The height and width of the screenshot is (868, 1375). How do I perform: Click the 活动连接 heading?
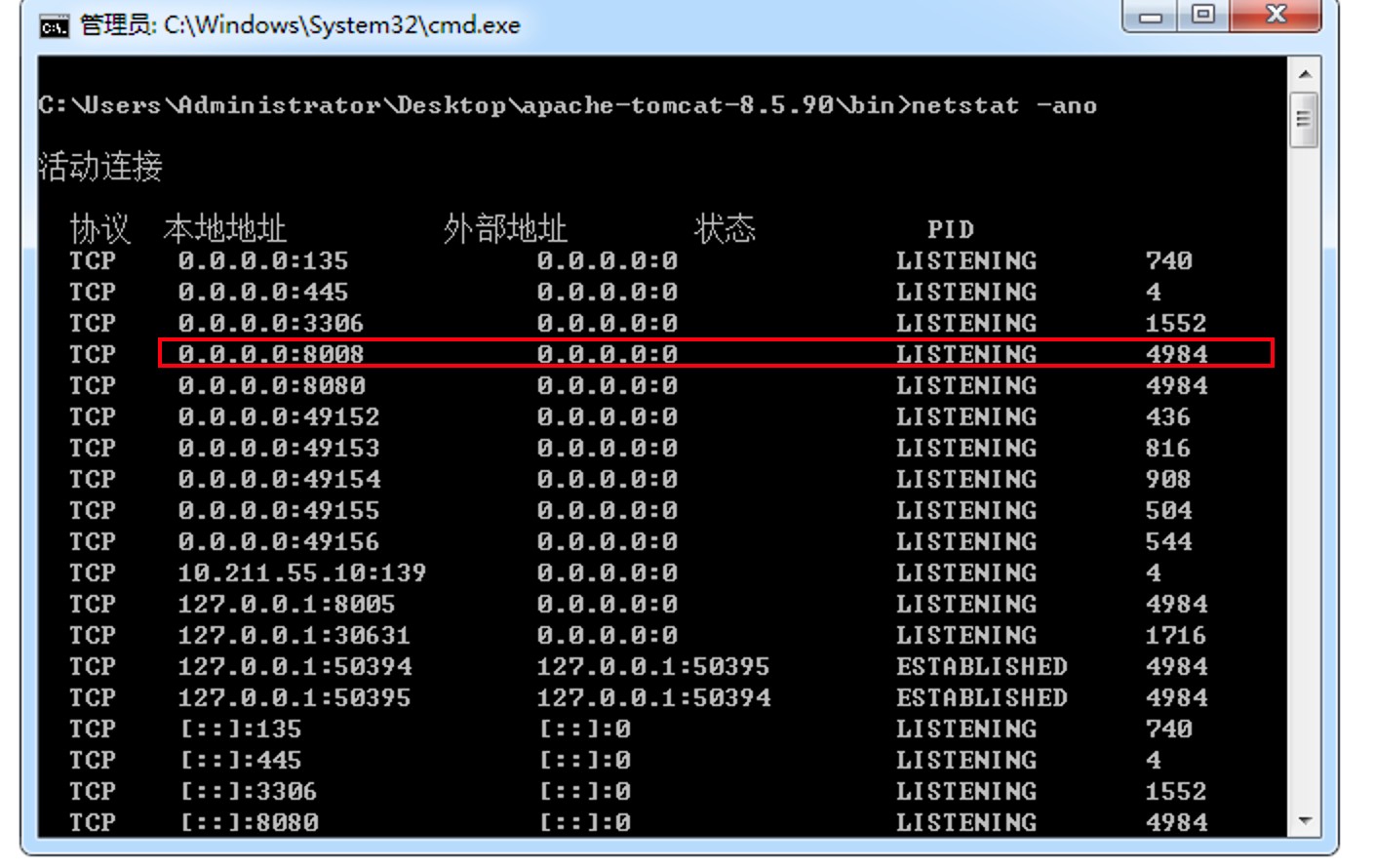(100, 167)
